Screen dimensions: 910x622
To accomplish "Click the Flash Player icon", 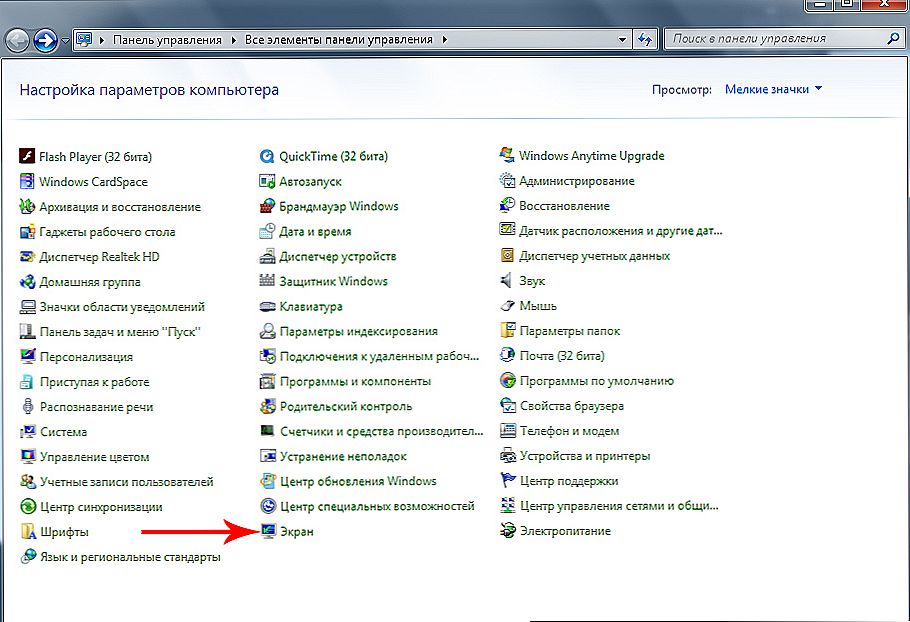I will click(x=27, y=157).
